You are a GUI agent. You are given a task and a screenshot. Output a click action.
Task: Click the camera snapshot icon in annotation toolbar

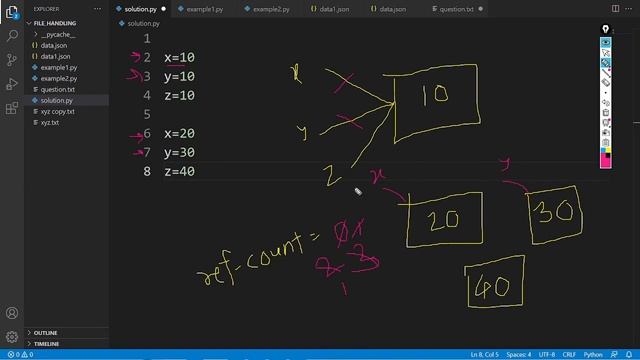606,133
